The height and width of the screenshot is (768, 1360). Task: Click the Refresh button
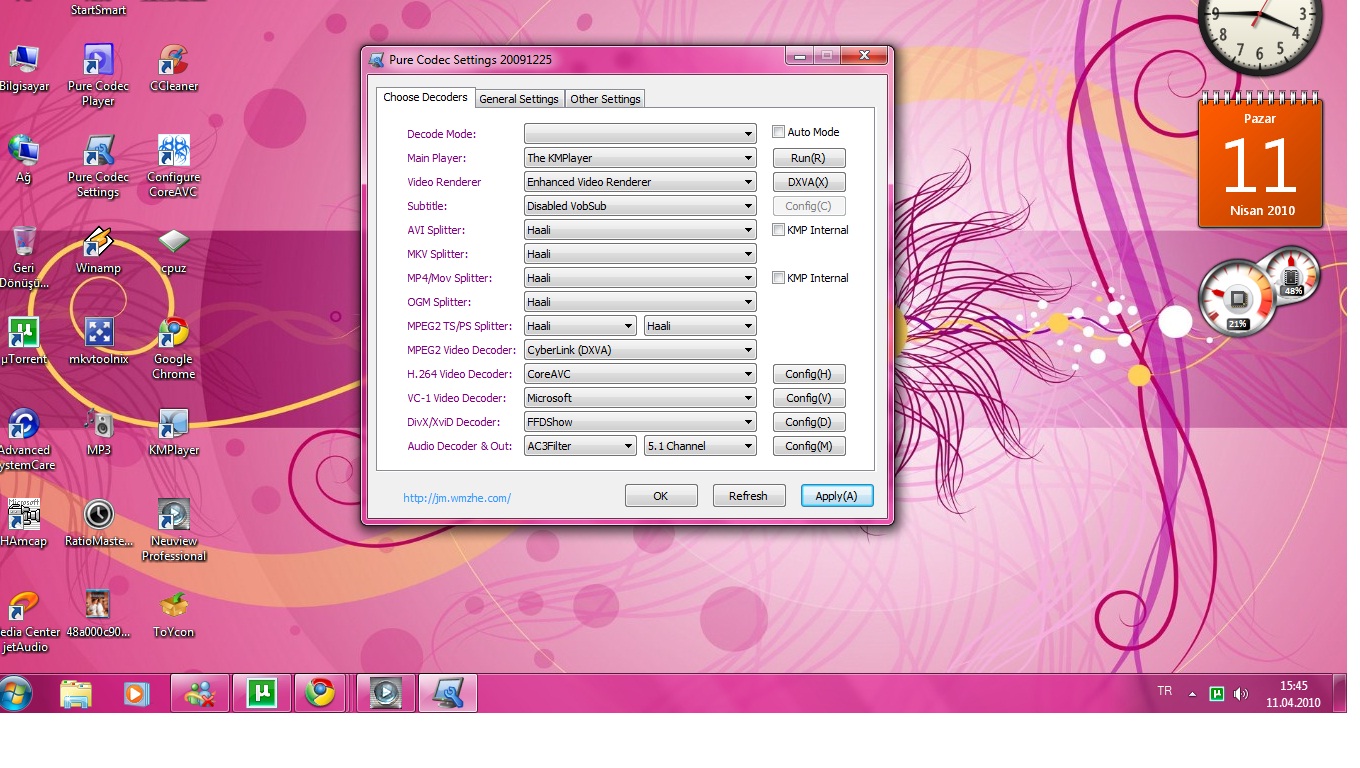[748, 496]
